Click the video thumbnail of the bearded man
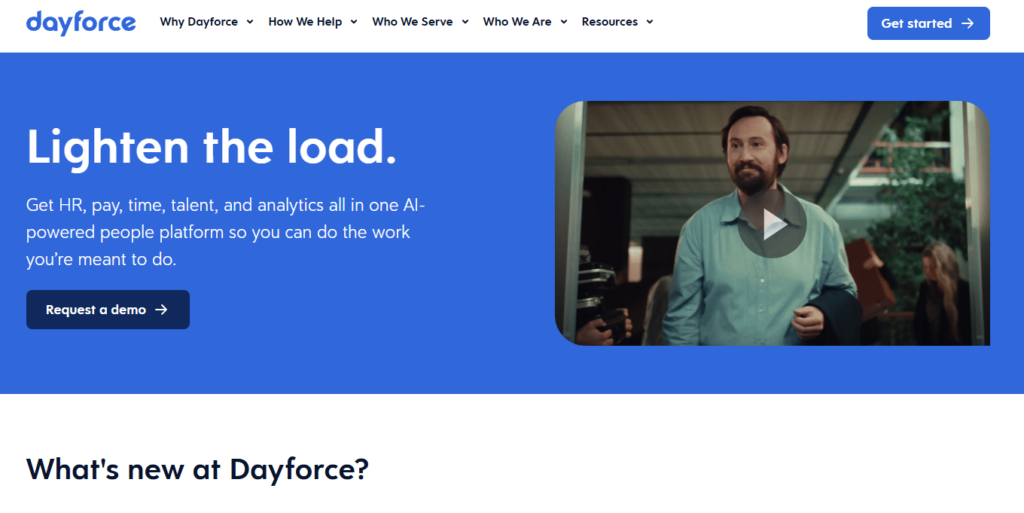 click(x=773, y=223)
